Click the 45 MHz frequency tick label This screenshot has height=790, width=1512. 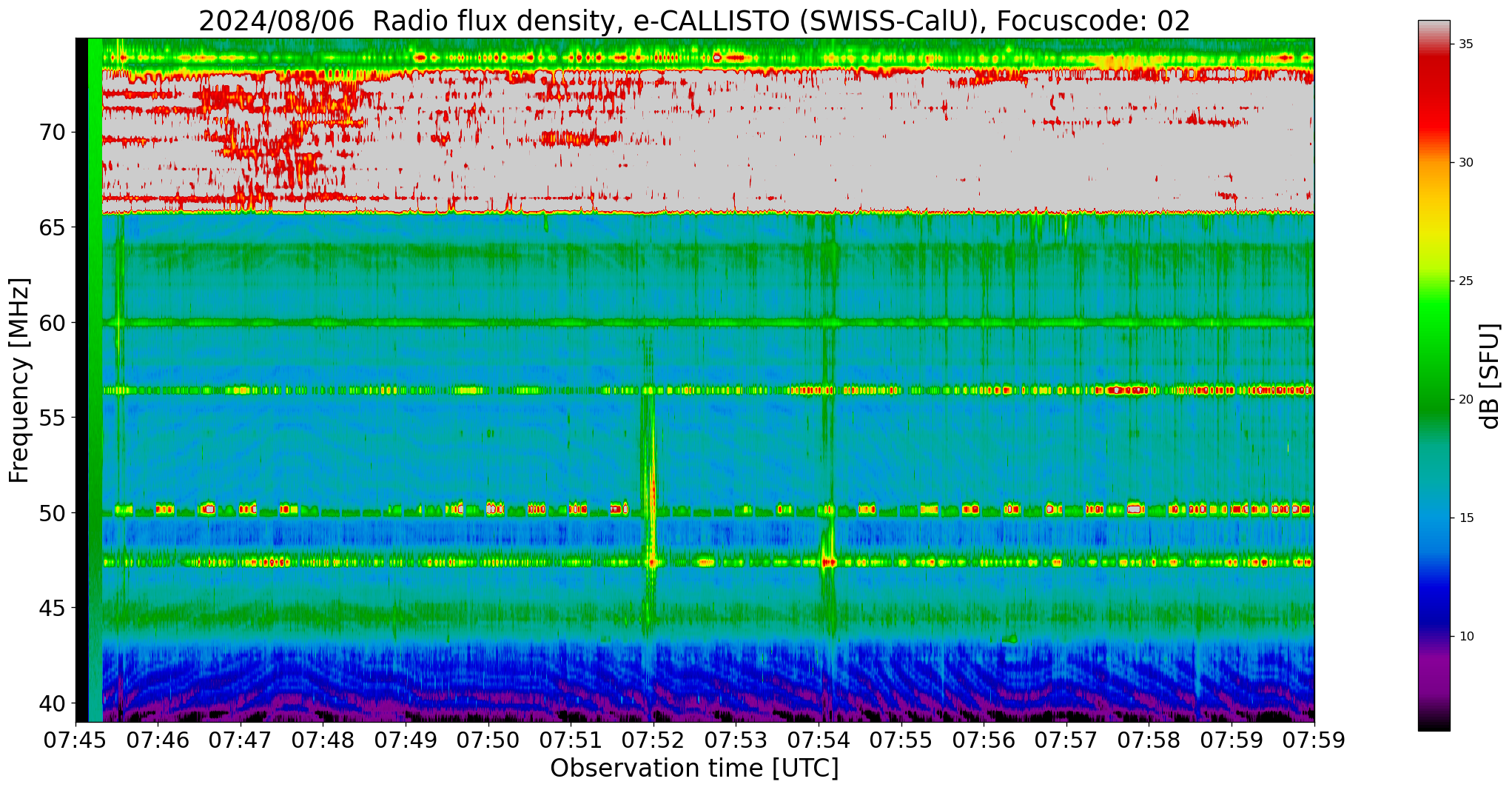[52, 608]
